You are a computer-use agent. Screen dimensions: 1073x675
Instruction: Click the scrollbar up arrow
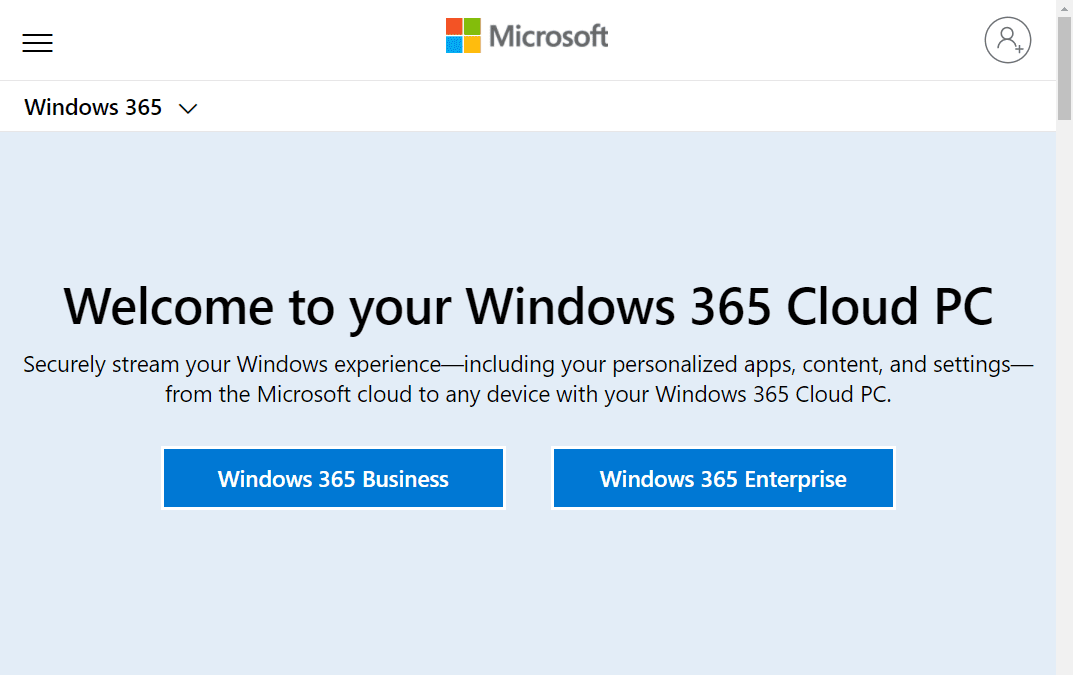coord(1064,8)
